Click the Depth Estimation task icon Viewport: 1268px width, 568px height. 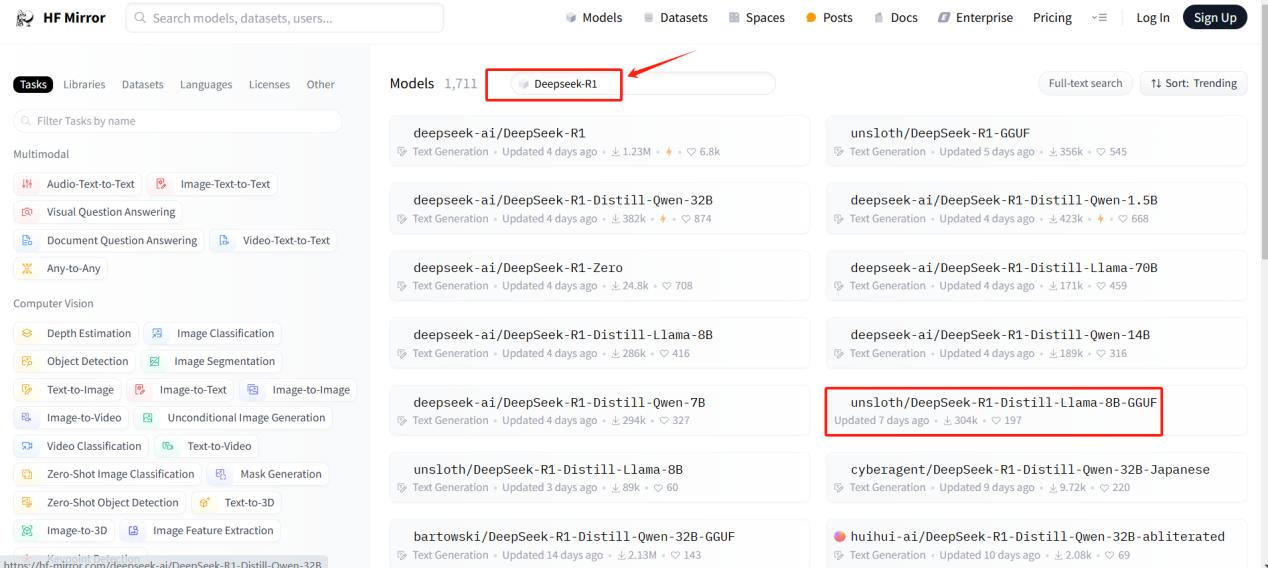tap(27, 333)
